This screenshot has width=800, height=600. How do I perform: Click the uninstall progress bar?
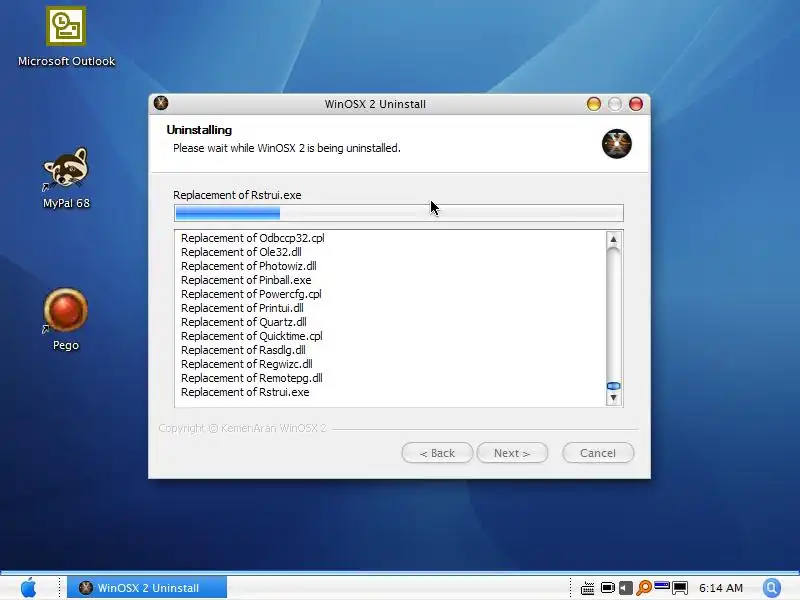point(398,213)
